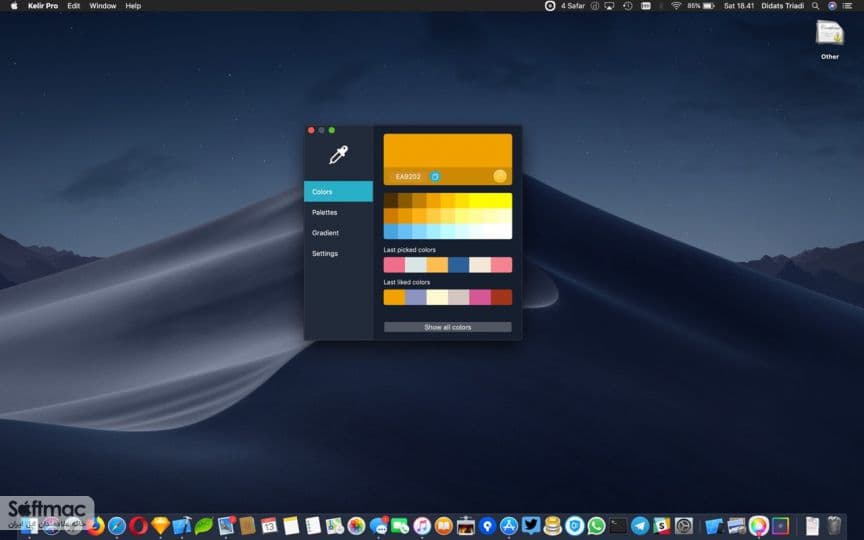The width and height of the screenshot is (864, 540).
Task: Open Opera browser in the dock
Action: (138, 526)
